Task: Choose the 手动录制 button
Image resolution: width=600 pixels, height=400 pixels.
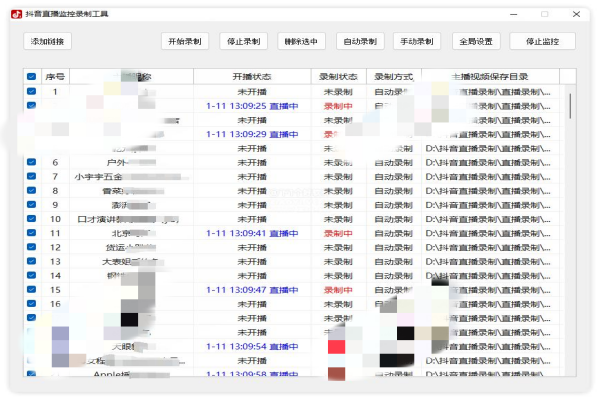Action: pos(417,42)
